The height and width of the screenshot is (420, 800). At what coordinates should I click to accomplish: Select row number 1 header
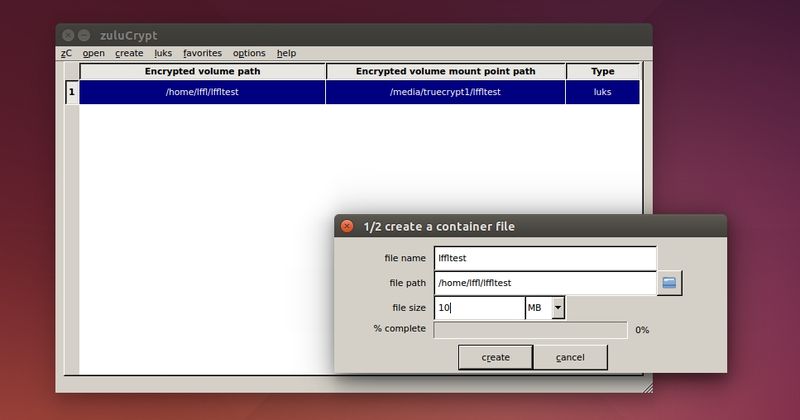pyautogui.click(x=71, y=92)
